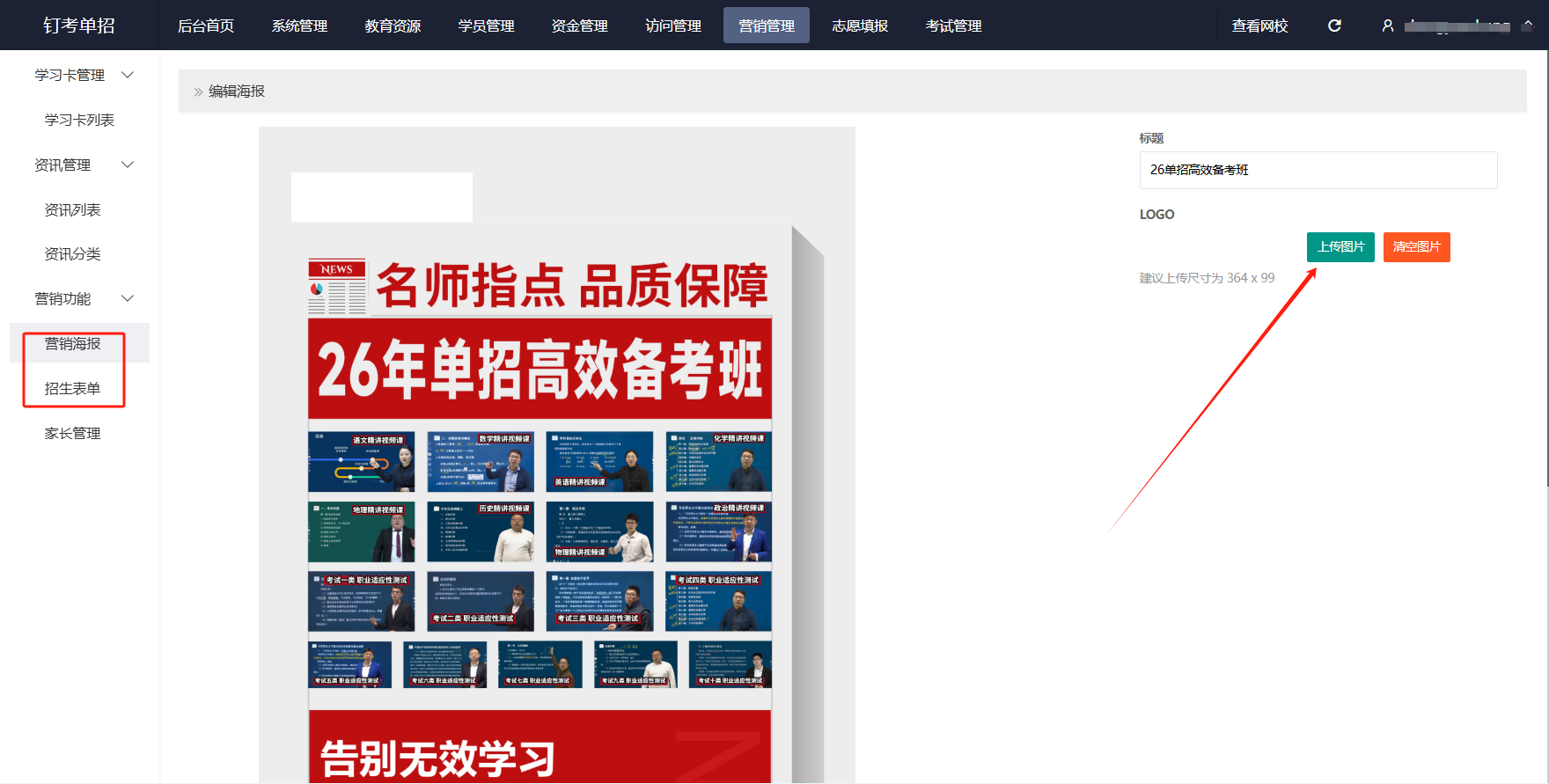Click the refresh icon in top bar
The width and height of the screenshot is (1549, 784).
pos(1334,26)
